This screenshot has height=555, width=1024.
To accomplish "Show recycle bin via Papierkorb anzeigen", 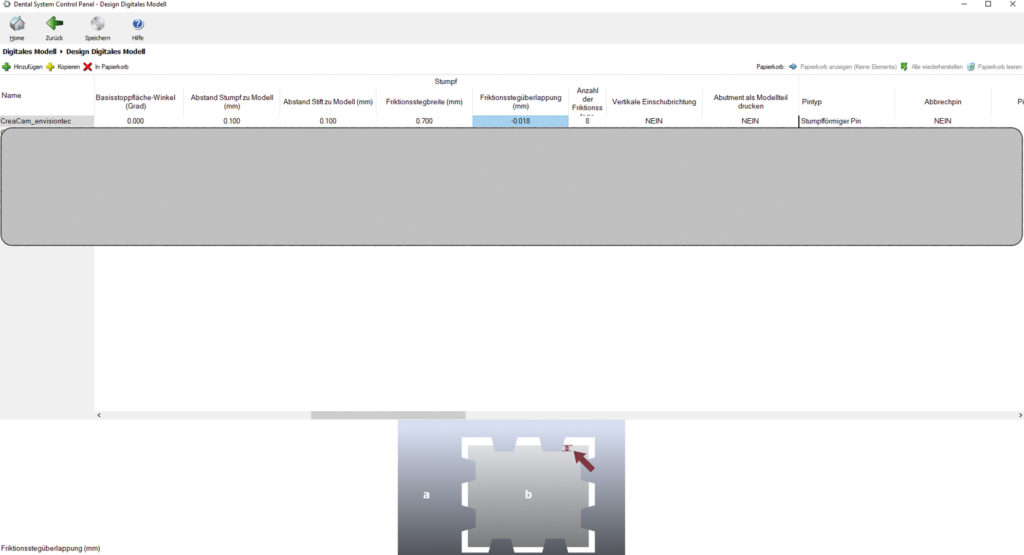I will 842,67.
